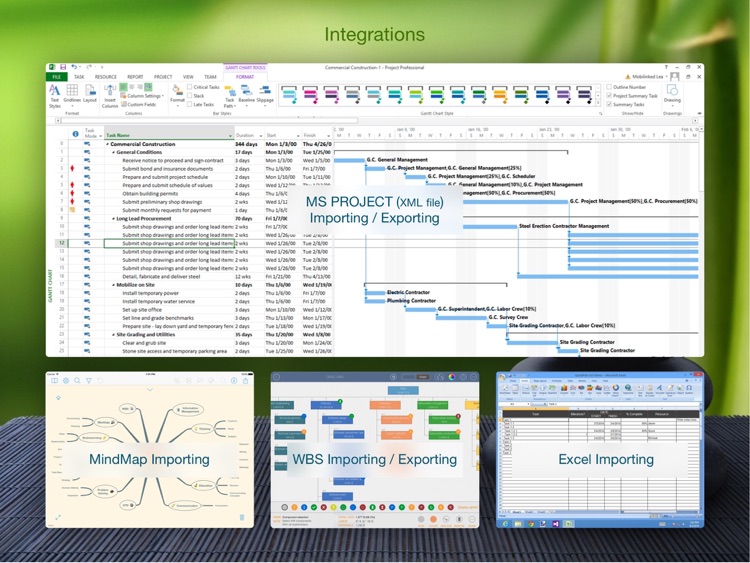Click the Mobilinked Lea account name
Screen dimensions: 750x563
[648, 77]
